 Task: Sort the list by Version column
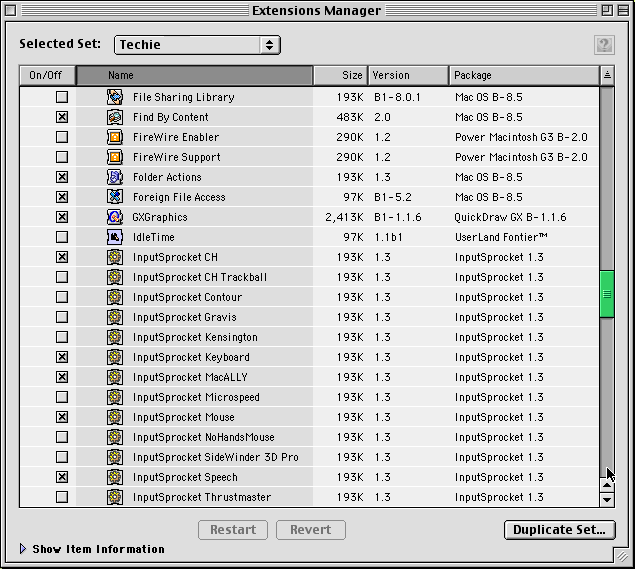[408, 75]
